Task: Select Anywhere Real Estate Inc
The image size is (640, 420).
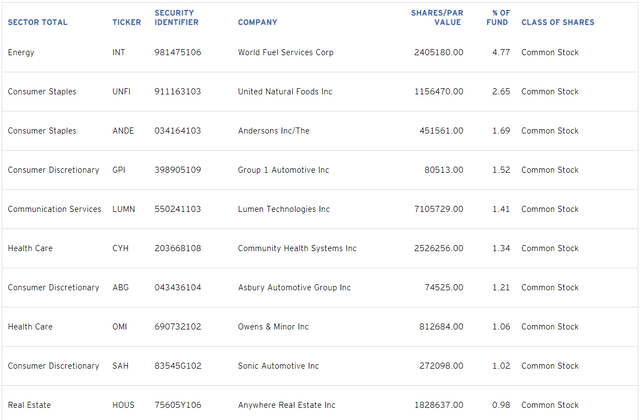Action: pos(287,405)
